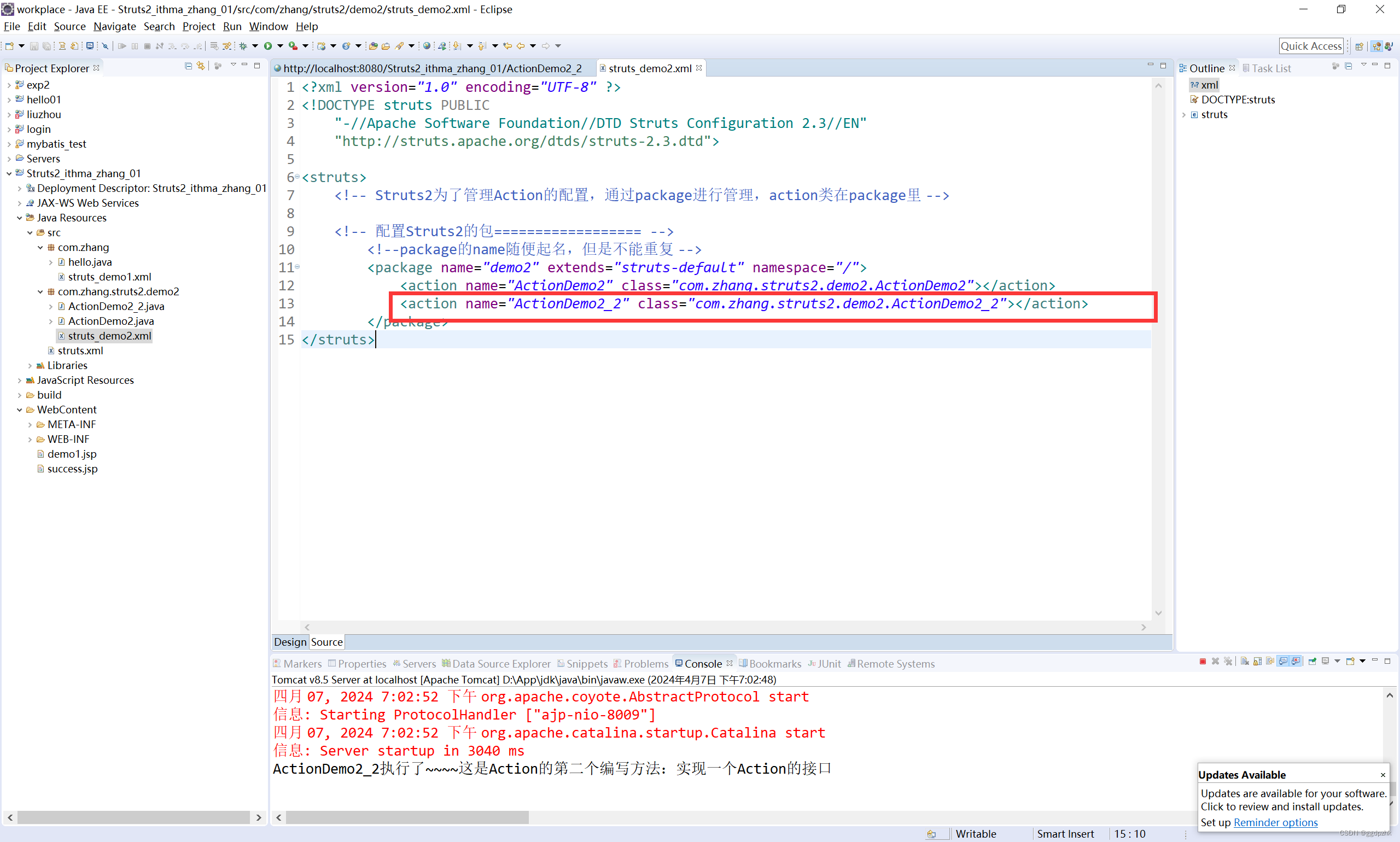Open ActionDemo2_2.java in Project Explorer
The image size is (1400, 842).
[116, 306]
